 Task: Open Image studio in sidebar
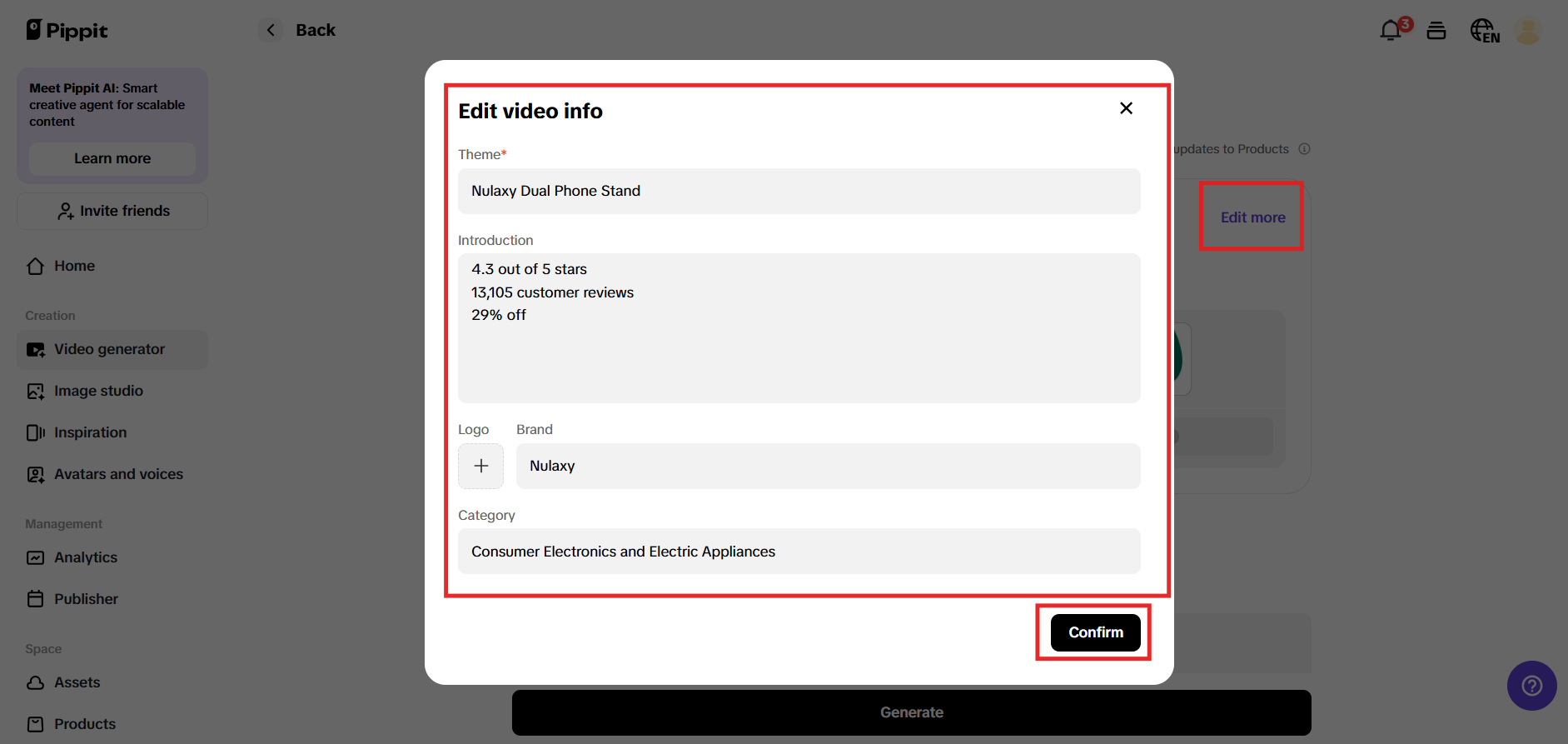pos(112,391)
